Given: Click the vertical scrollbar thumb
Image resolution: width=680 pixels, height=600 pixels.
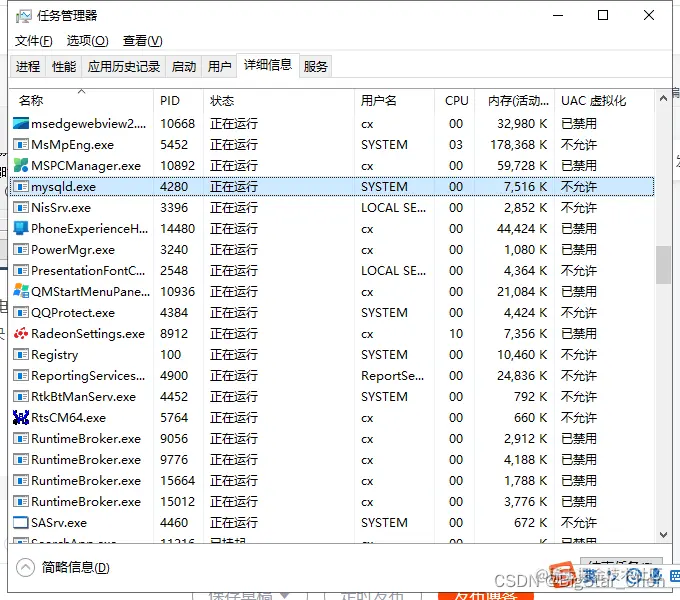Looking at the screenshot, I should click(663, 265).
